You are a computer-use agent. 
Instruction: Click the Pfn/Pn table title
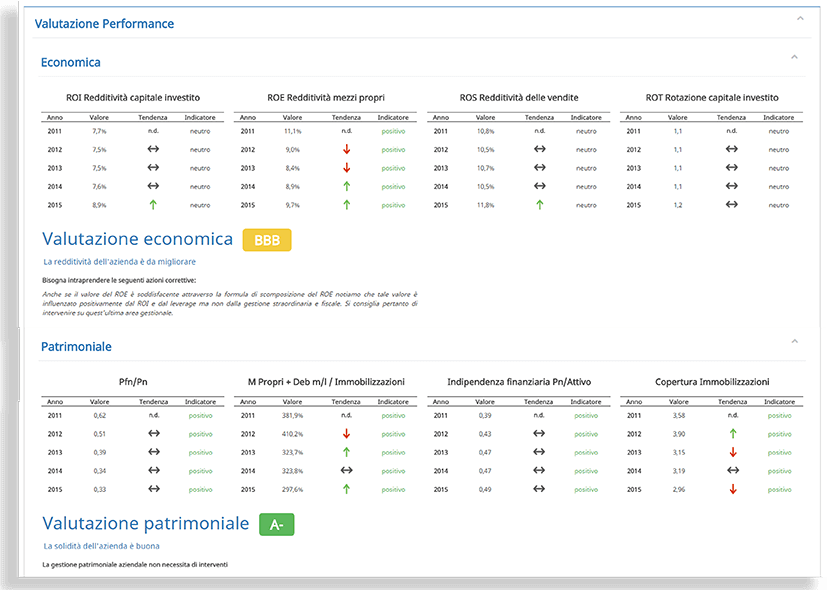(133, 382)
